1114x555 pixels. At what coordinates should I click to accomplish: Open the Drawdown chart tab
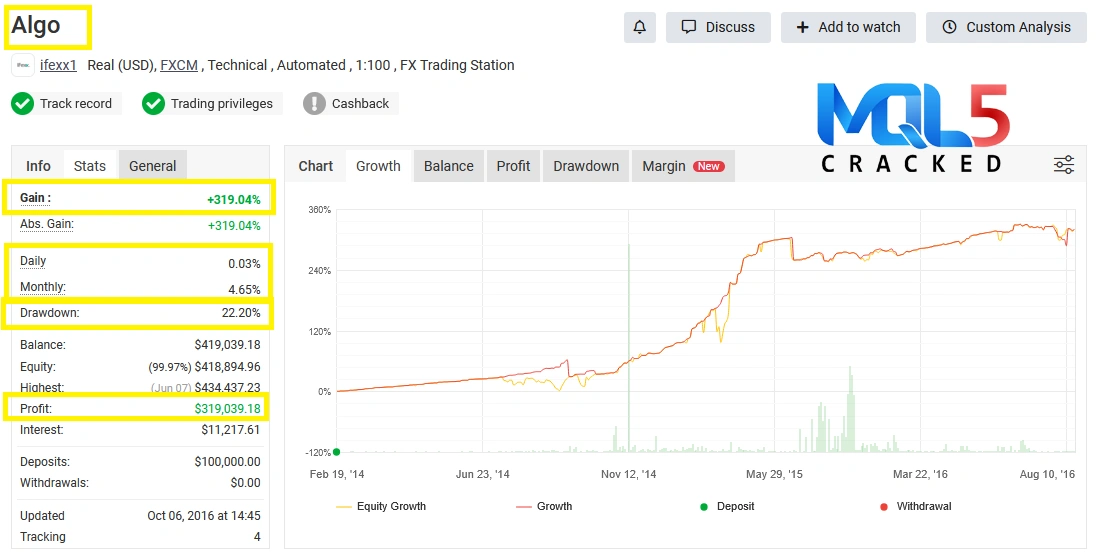coord(586,166)
